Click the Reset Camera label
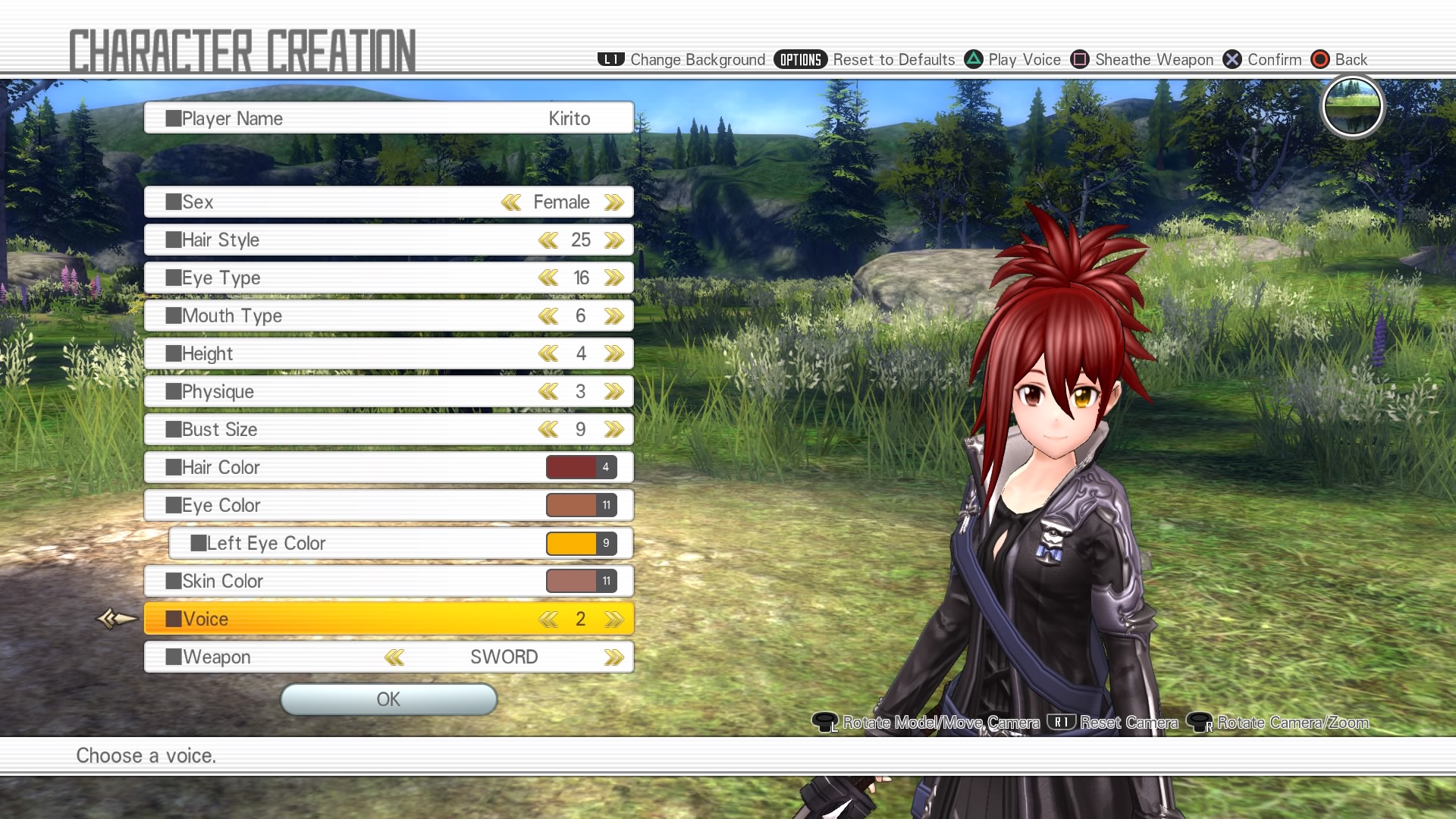Screen dimensions: 1456x819 pos(1129,722)
